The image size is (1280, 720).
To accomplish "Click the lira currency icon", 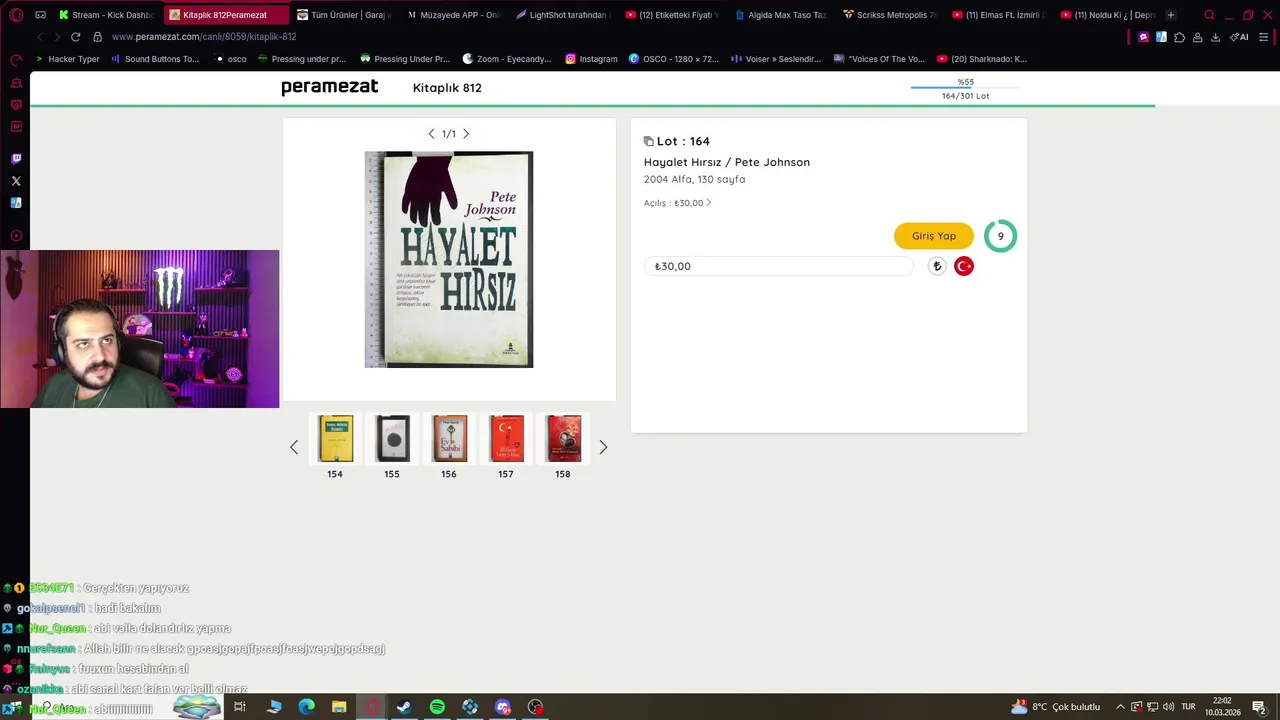I will [937, 266].
